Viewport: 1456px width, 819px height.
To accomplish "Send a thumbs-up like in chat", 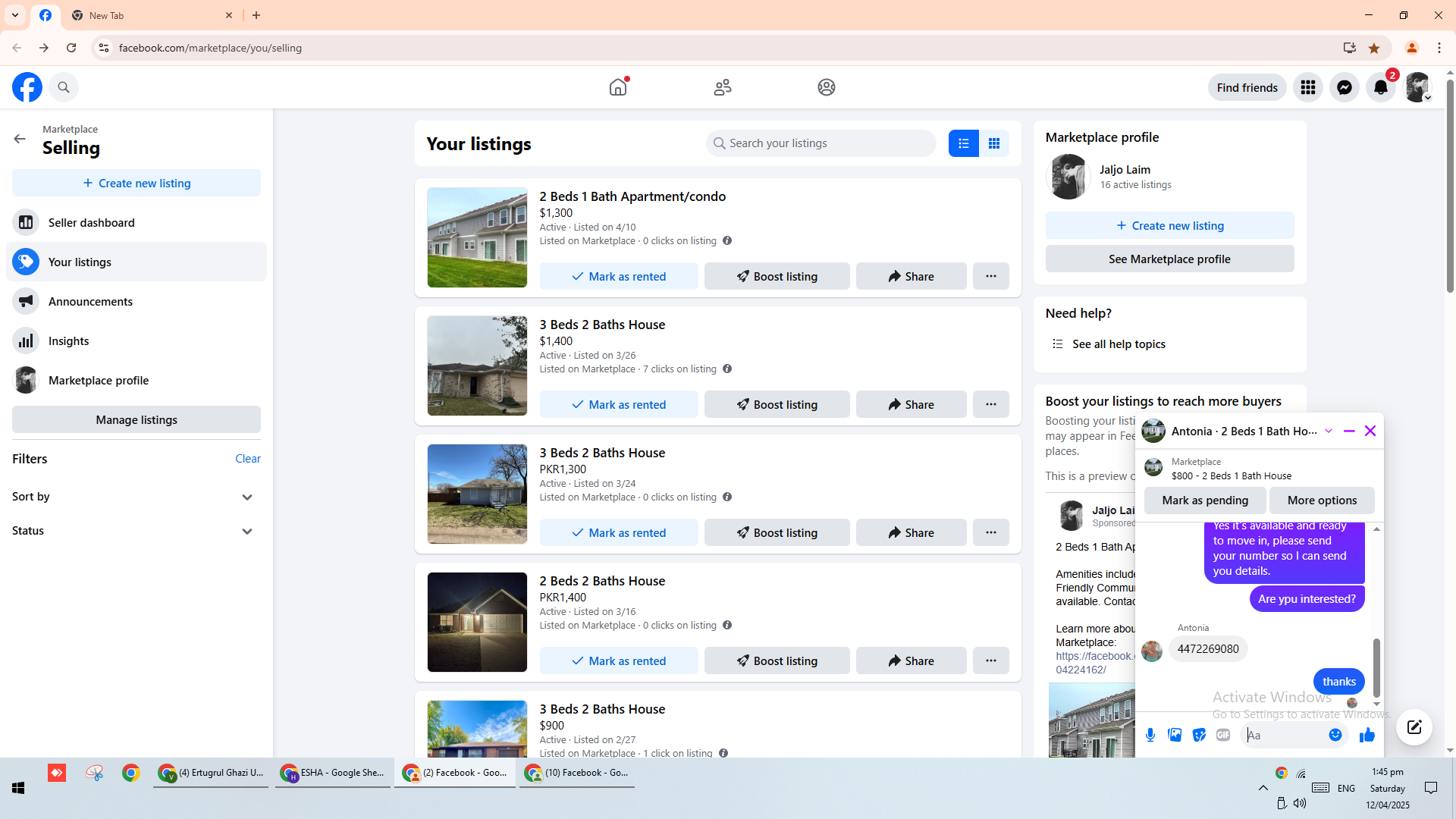I will 1367,735.
